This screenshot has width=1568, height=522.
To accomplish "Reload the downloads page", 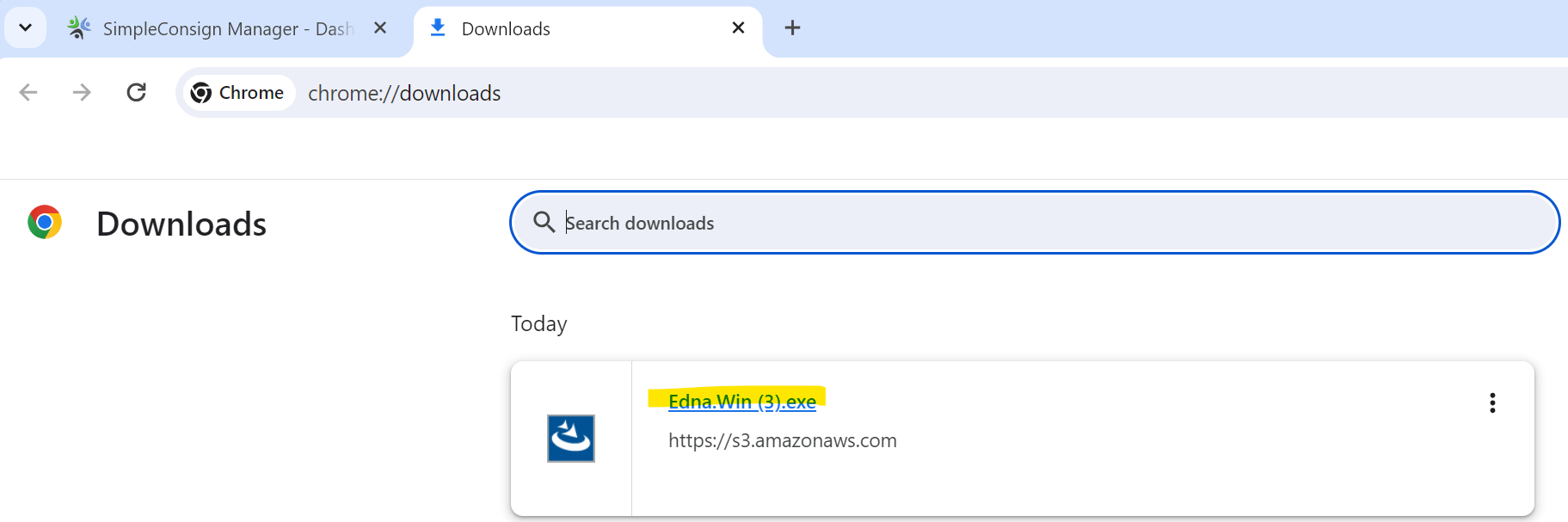I will [x=136, y=93].
